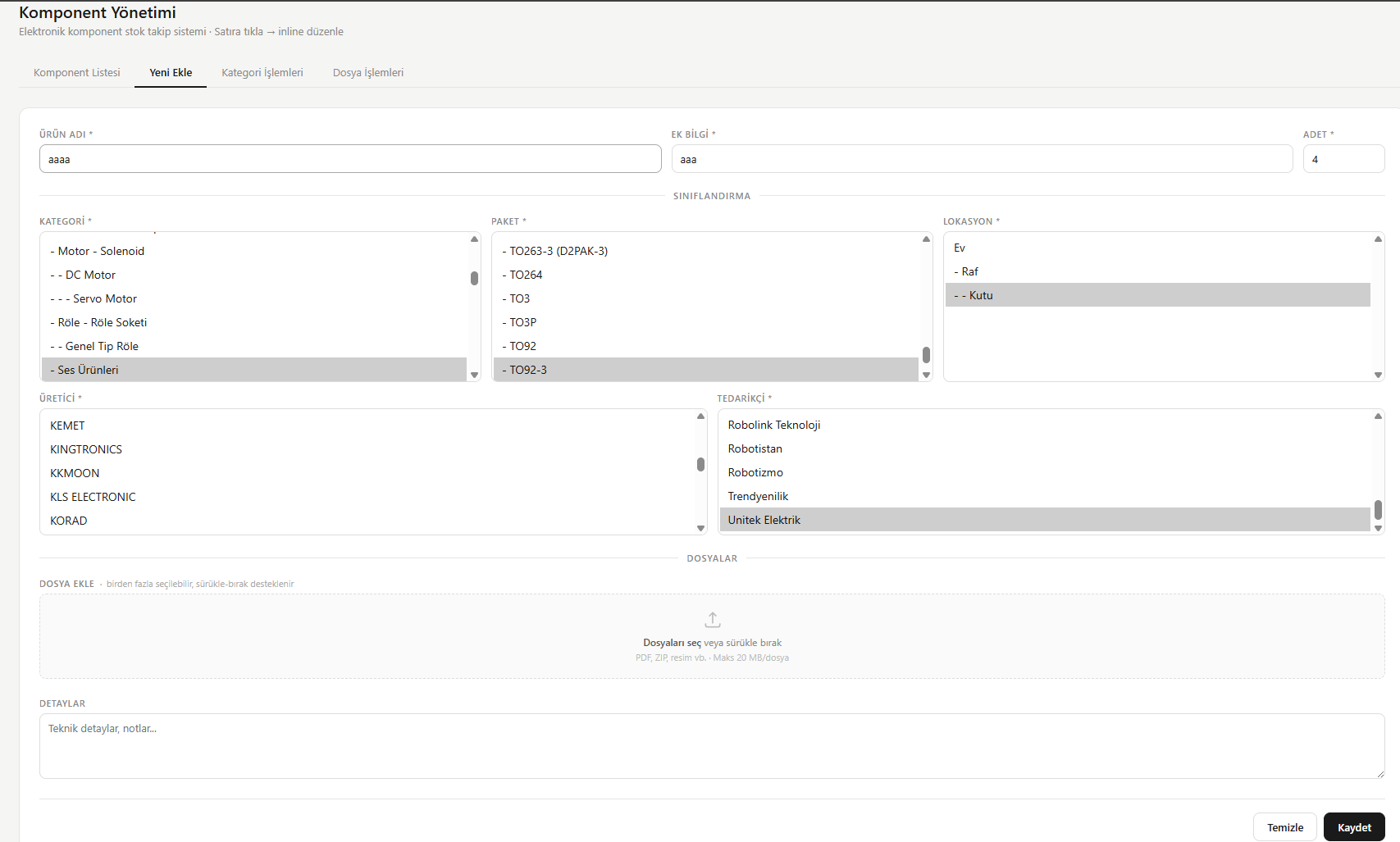Go to Dosya İşlemleri tab
The width and height of the screenshot is (1400, 842).
(x=368, y=73)
